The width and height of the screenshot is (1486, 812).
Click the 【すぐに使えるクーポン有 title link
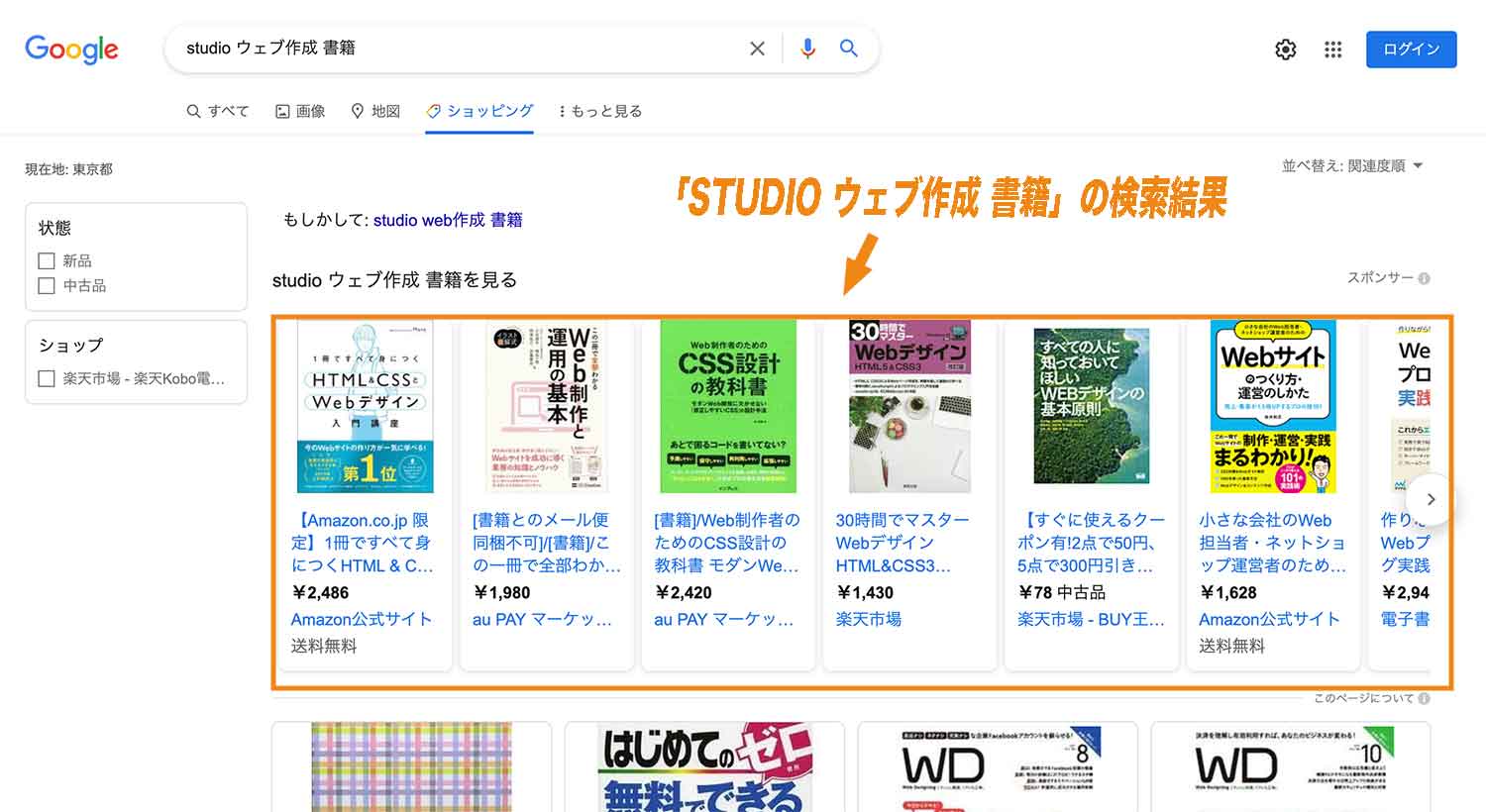pyautogui.click(x=1091, y=543)
